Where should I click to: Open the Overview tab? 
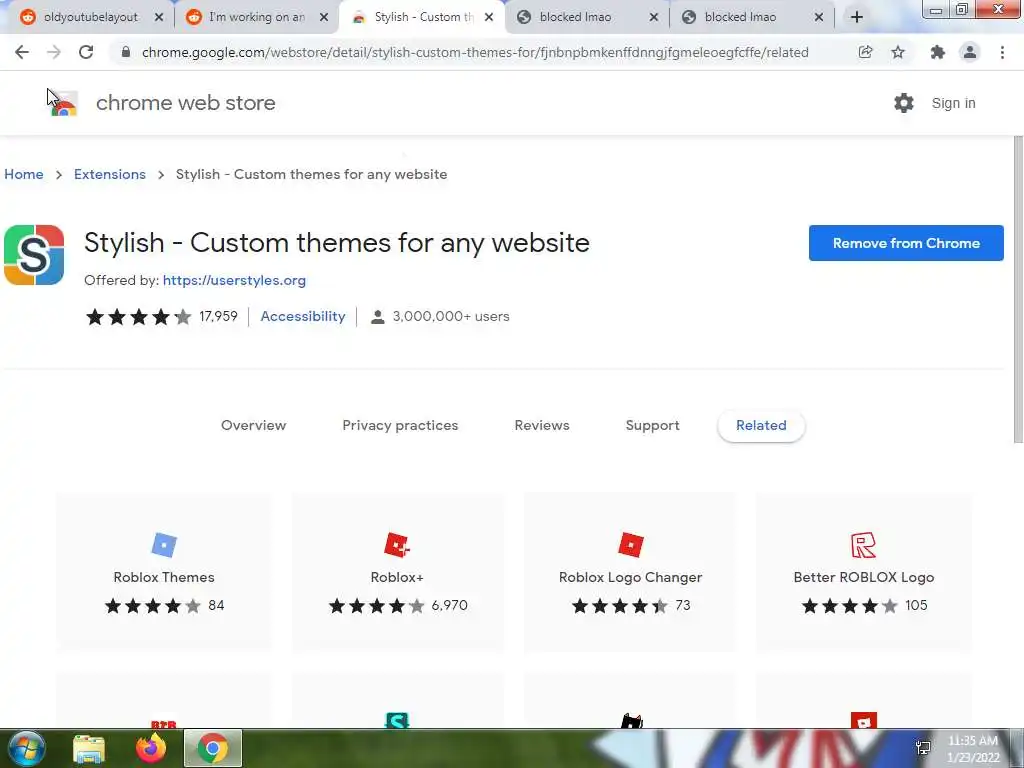coord(253,425)
